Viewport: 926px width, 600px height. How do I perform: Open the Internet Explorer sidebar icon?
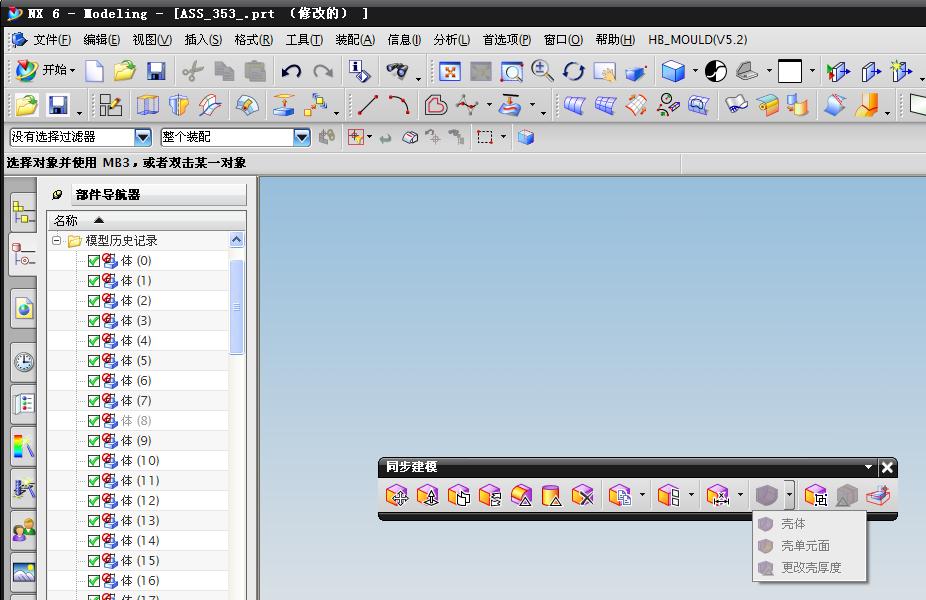pyautogui.click(x=24, y=308)
